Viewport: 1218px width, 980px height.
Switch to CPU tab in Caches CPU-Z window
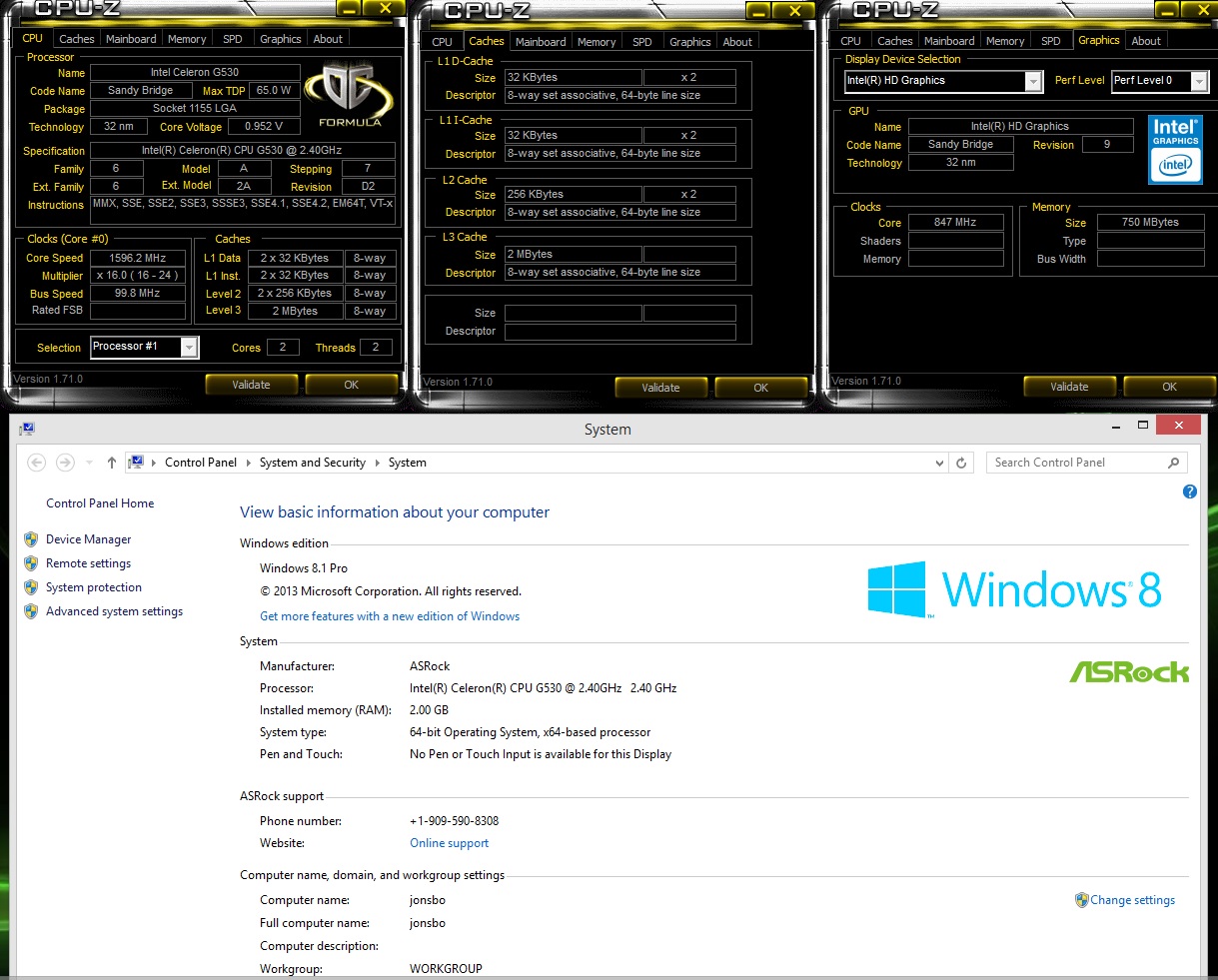443,42
